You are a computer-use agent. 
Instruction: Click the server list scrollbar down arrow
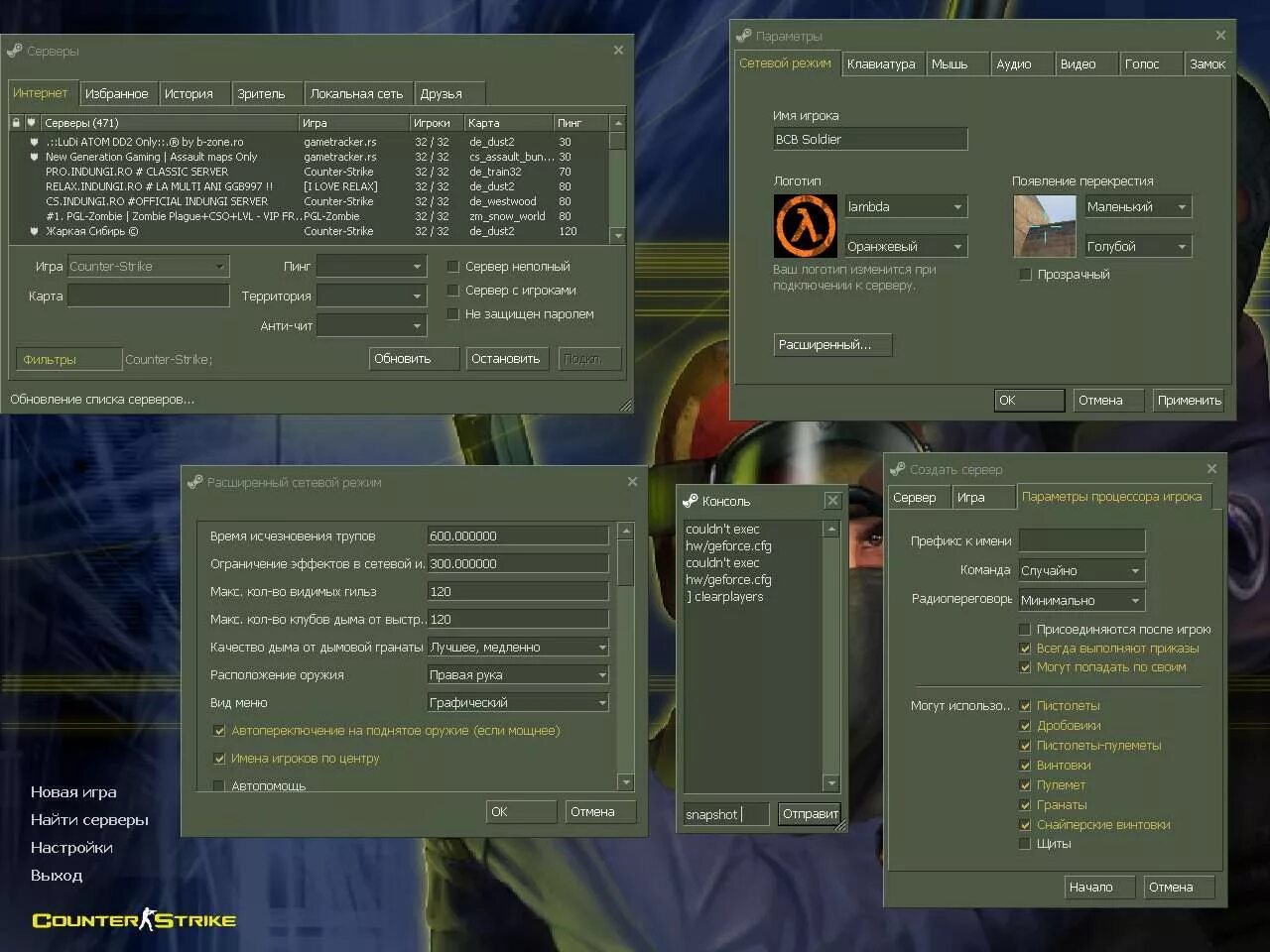pyautogui.click(x=618, y=236)
